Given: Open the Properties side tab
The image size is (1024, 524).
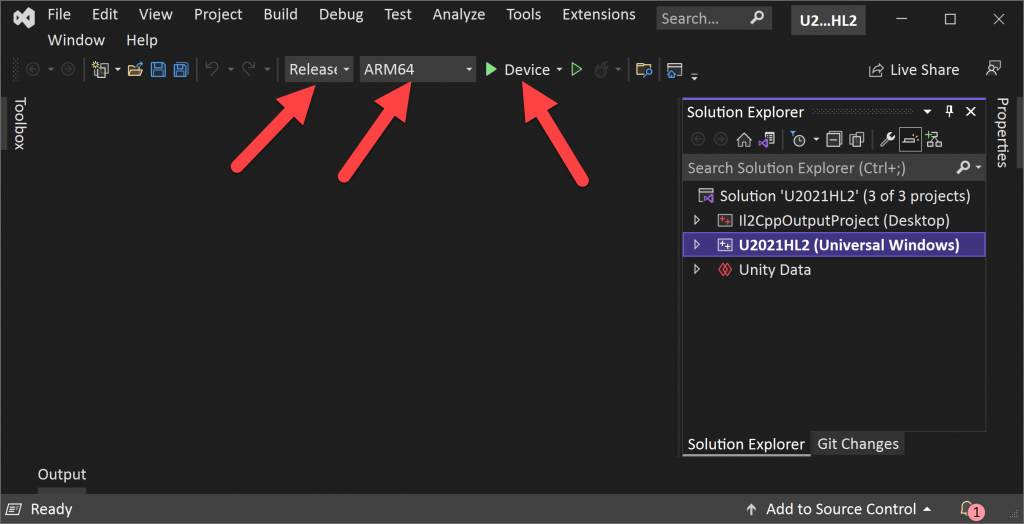Looking at the screenshot, I should (x=1003, y=133).
